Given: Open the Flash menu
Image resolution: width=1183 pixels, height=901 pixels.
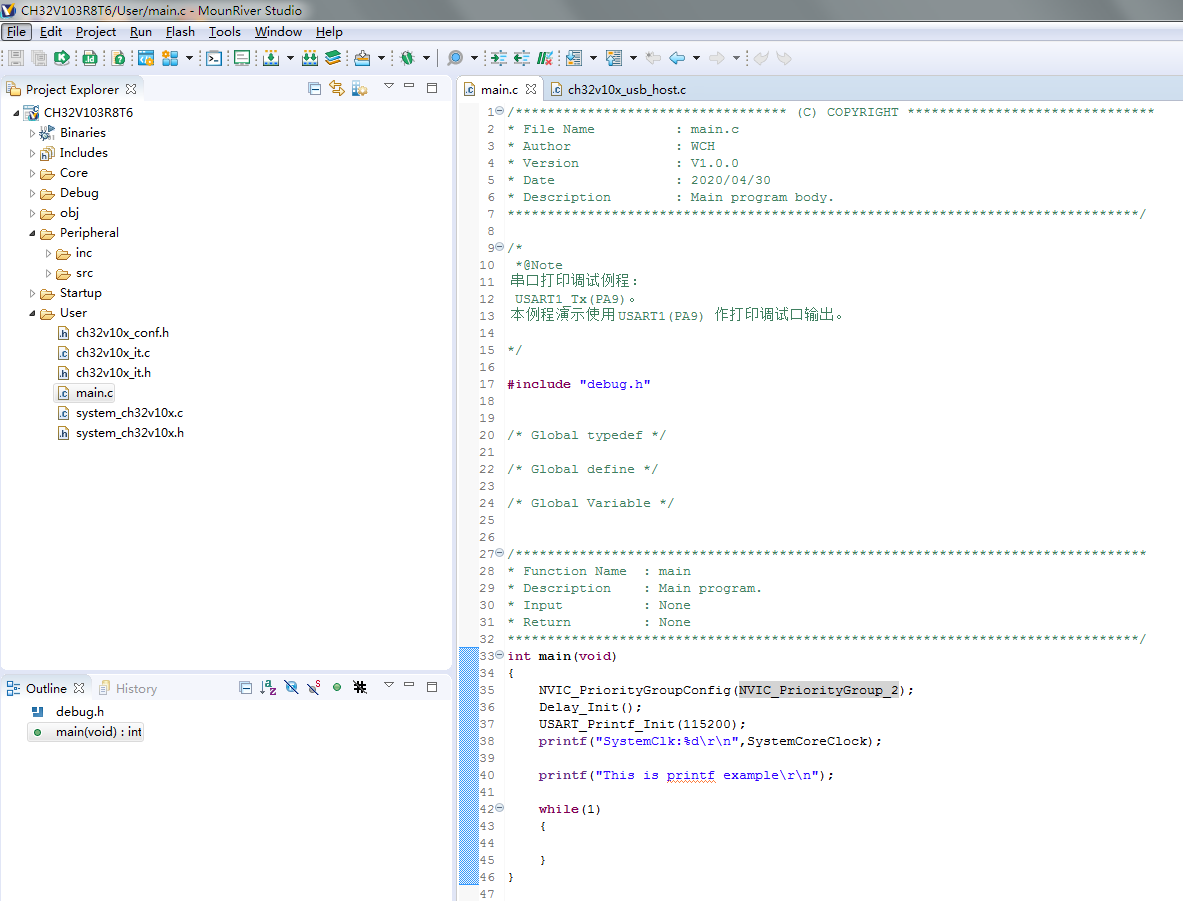Looking at the screenshot, I should coord(180,32).
